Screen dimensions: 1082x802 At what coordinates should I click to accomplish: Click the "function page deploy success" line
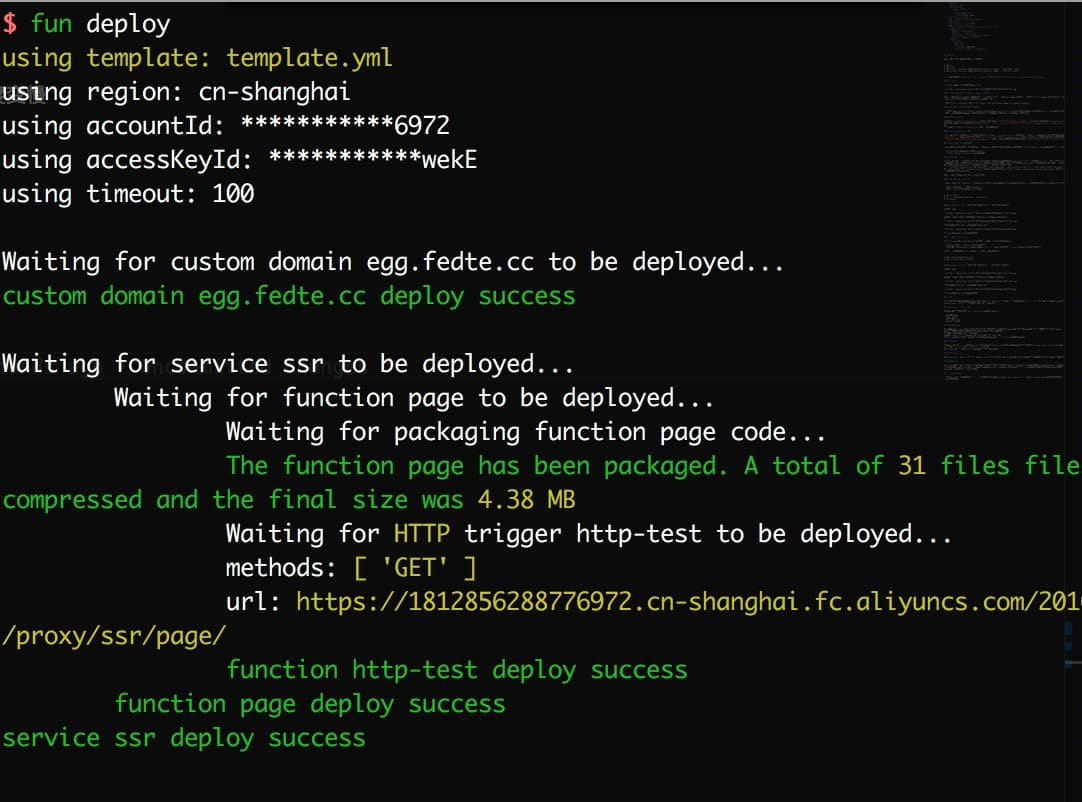310,704
